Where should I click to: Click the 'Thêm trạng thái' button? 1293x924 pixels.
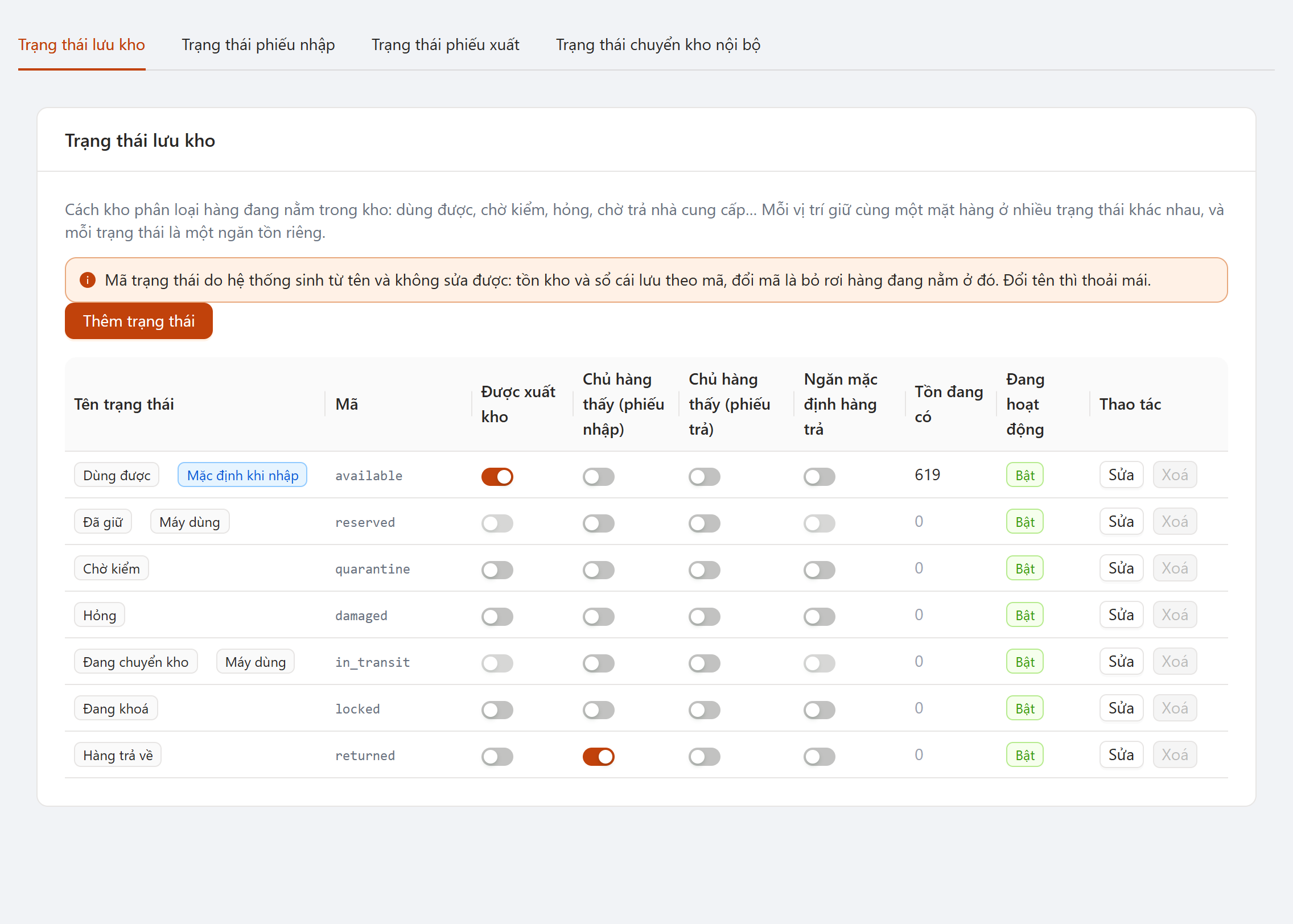(139, 321)
